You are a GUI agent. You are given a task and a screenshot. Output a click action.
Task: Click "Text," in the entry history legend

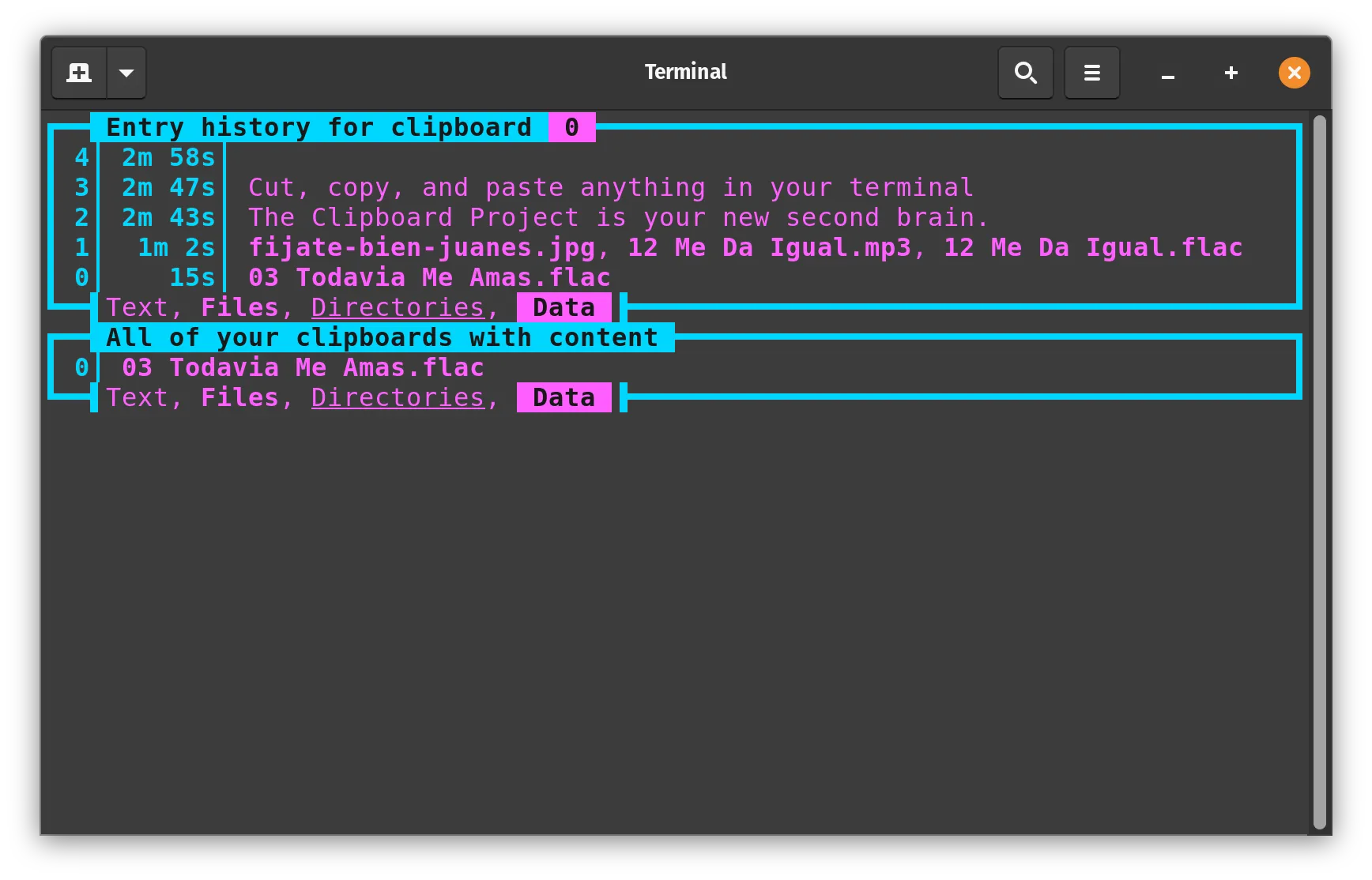pos(145,307)
